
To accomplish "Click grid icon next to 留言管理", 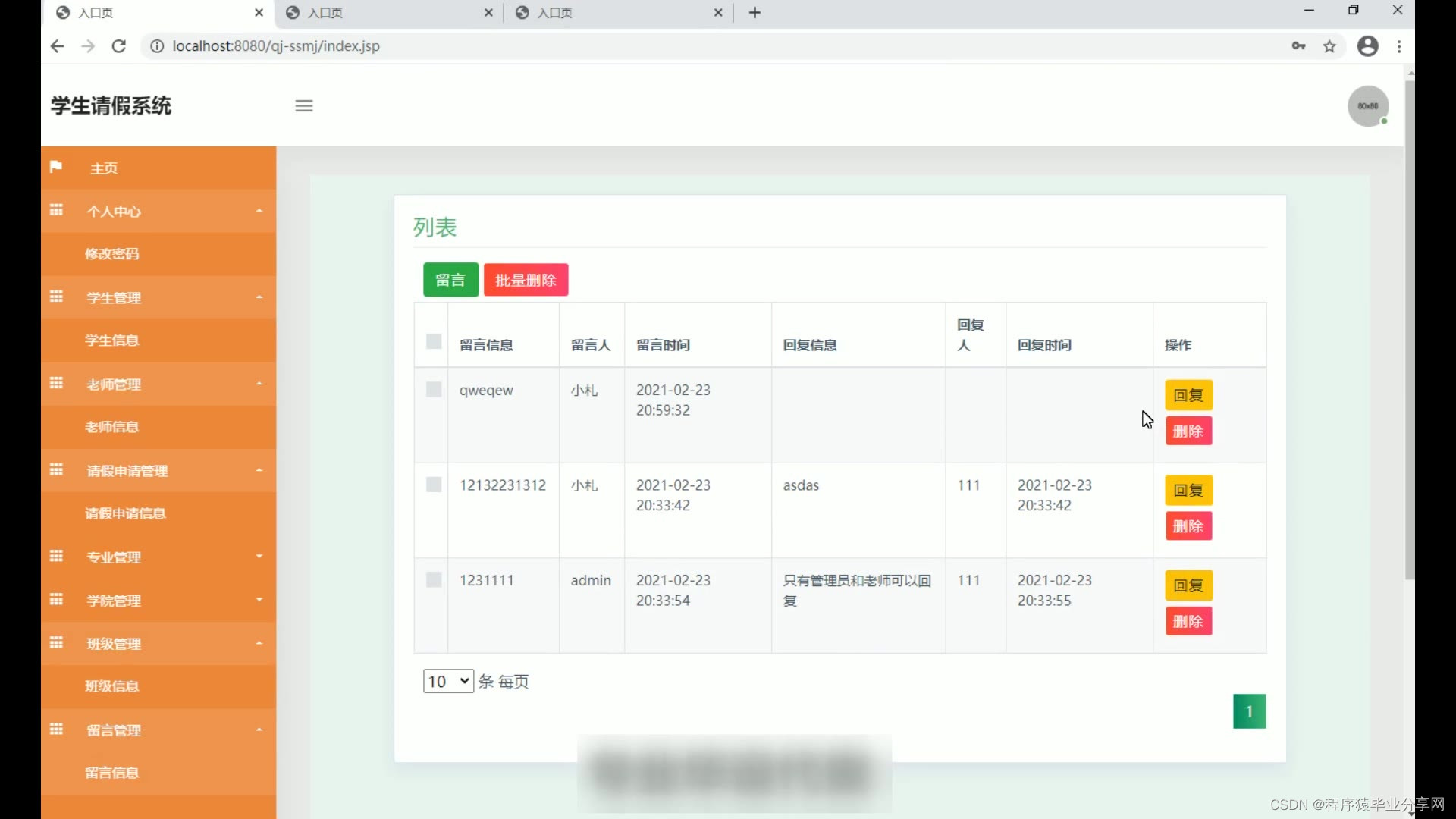I will [56, 730].
